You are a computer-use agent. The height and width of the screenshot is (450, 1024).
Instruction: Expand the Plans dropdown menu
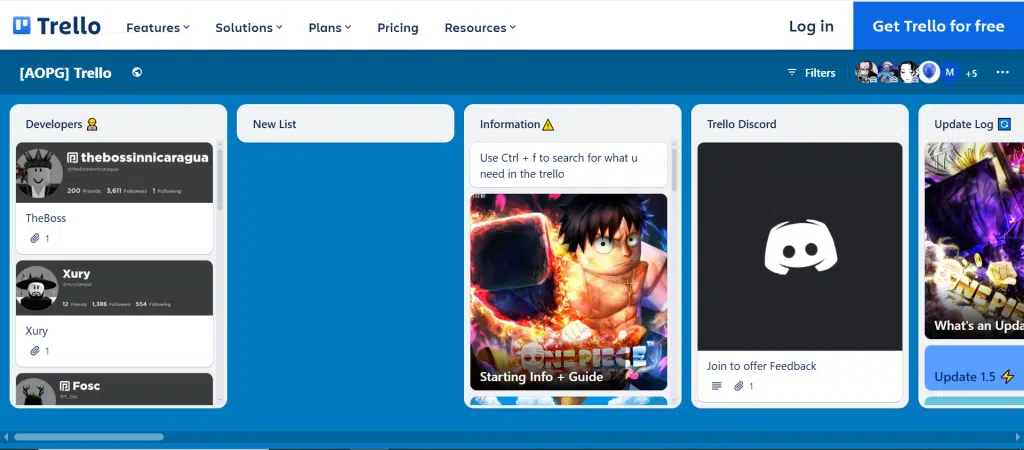[330, 27]
